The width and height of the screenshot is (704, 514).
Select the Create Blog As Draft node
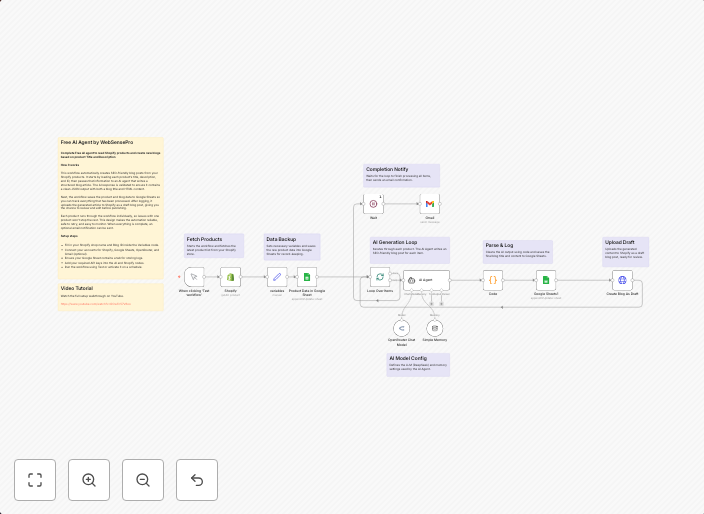[x=622, y=280]
